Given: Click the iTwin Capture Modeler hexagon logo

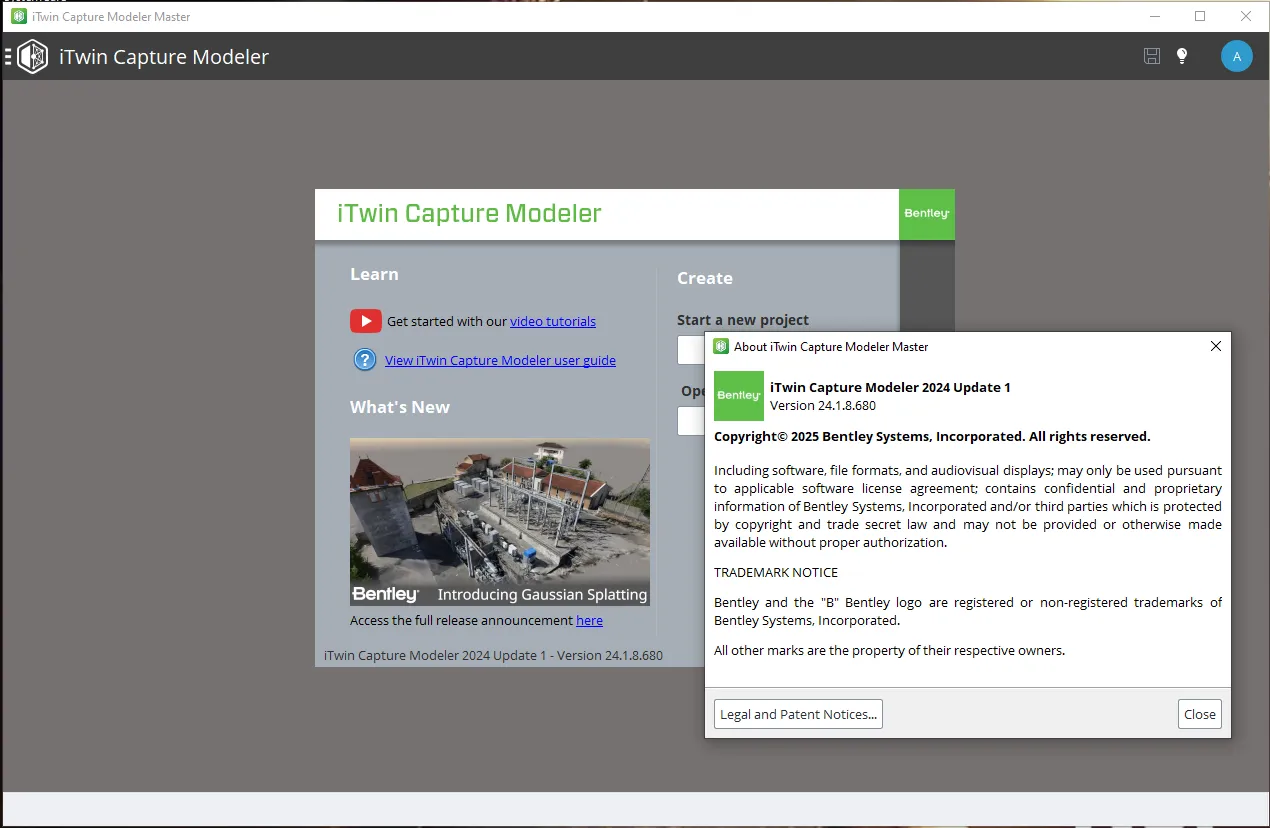Looking at the screenshot, I should click(x=33, y=56).
